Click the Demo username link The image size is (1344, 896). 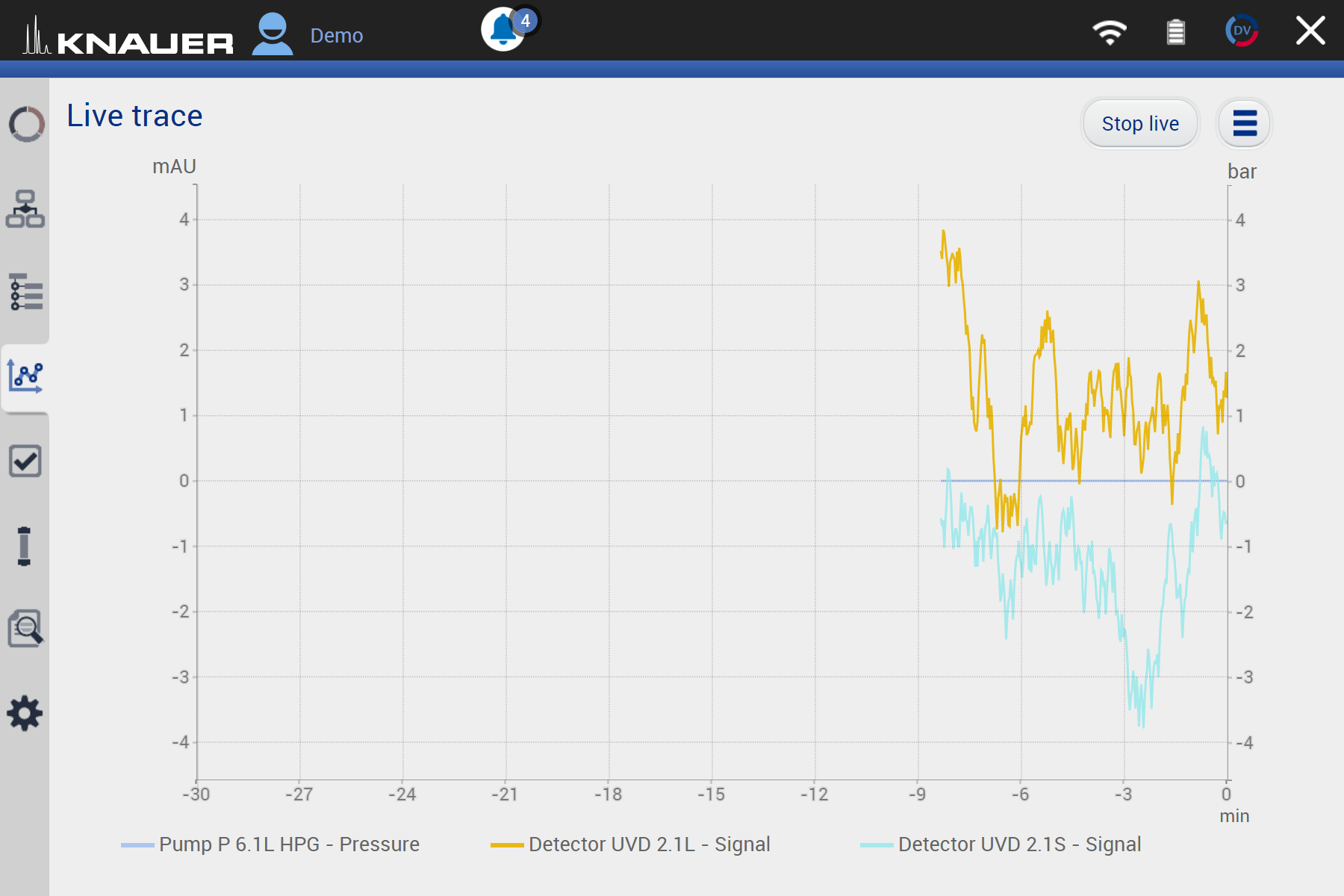[337, 36]
